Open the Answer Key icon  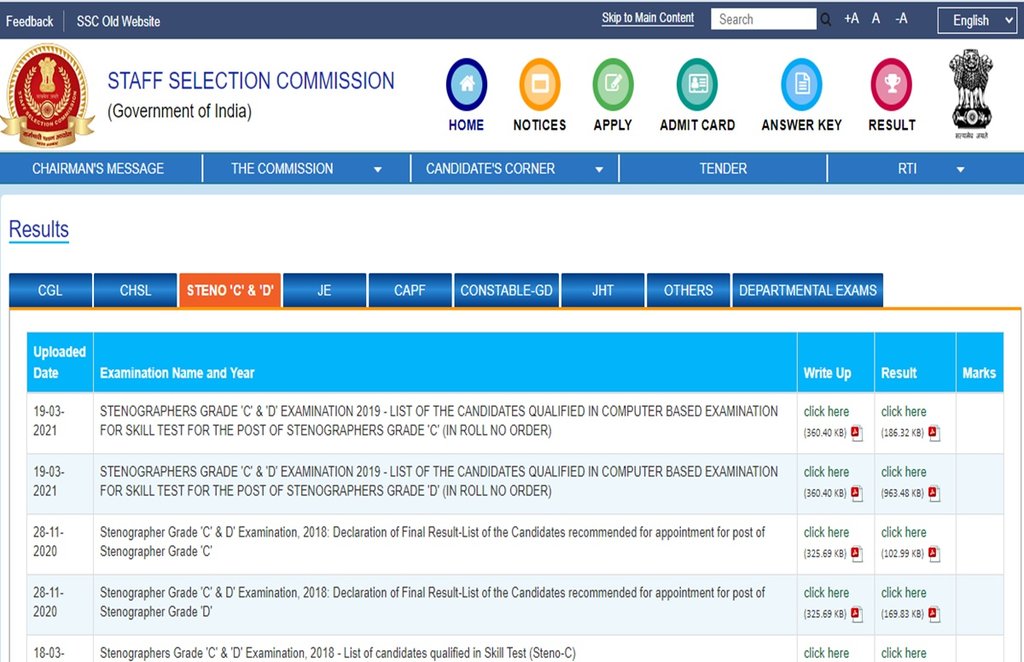tap(801, 84)
